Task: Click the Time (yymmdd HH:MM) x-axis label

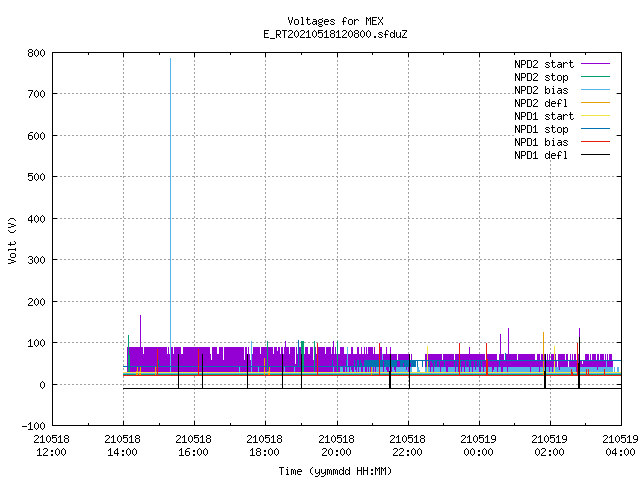Action: coord(335,471)
